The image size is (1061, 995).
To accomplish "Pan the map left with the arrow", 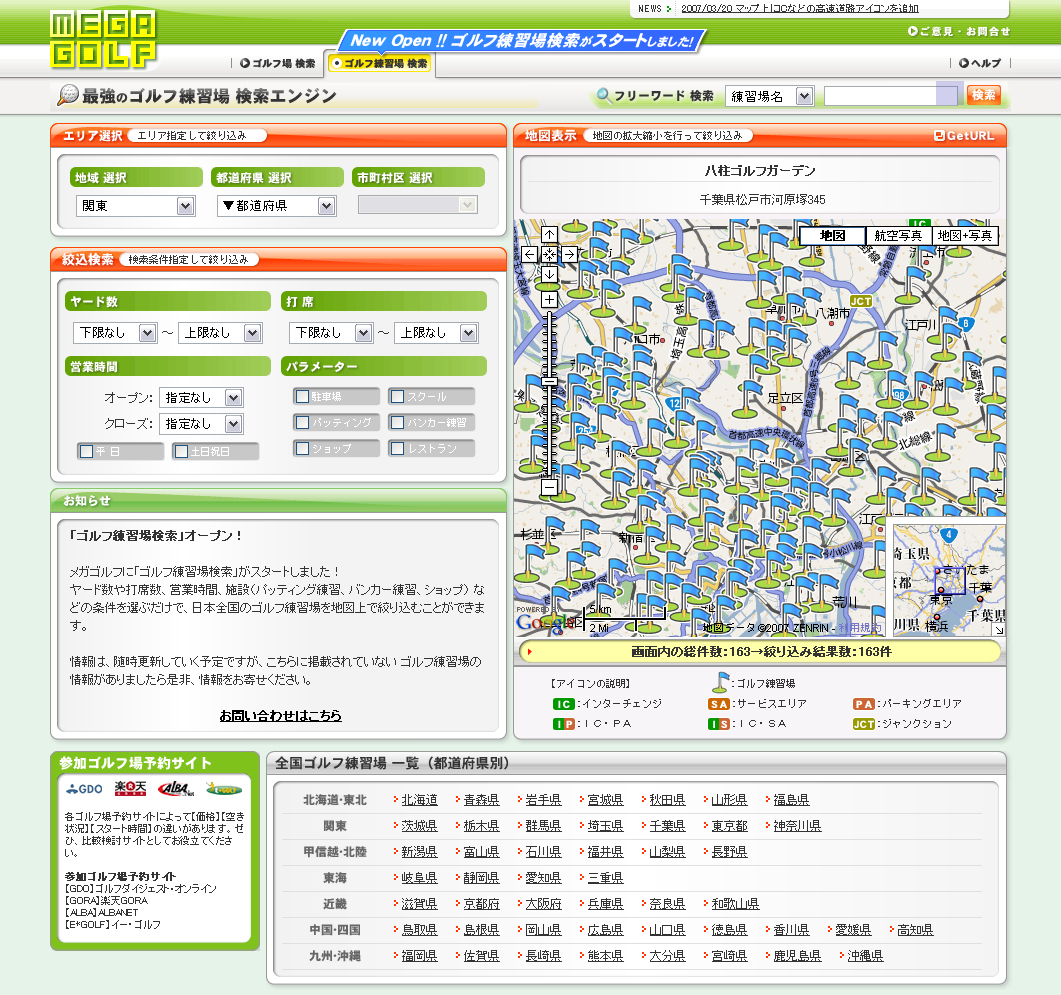I will click(530, 254).
